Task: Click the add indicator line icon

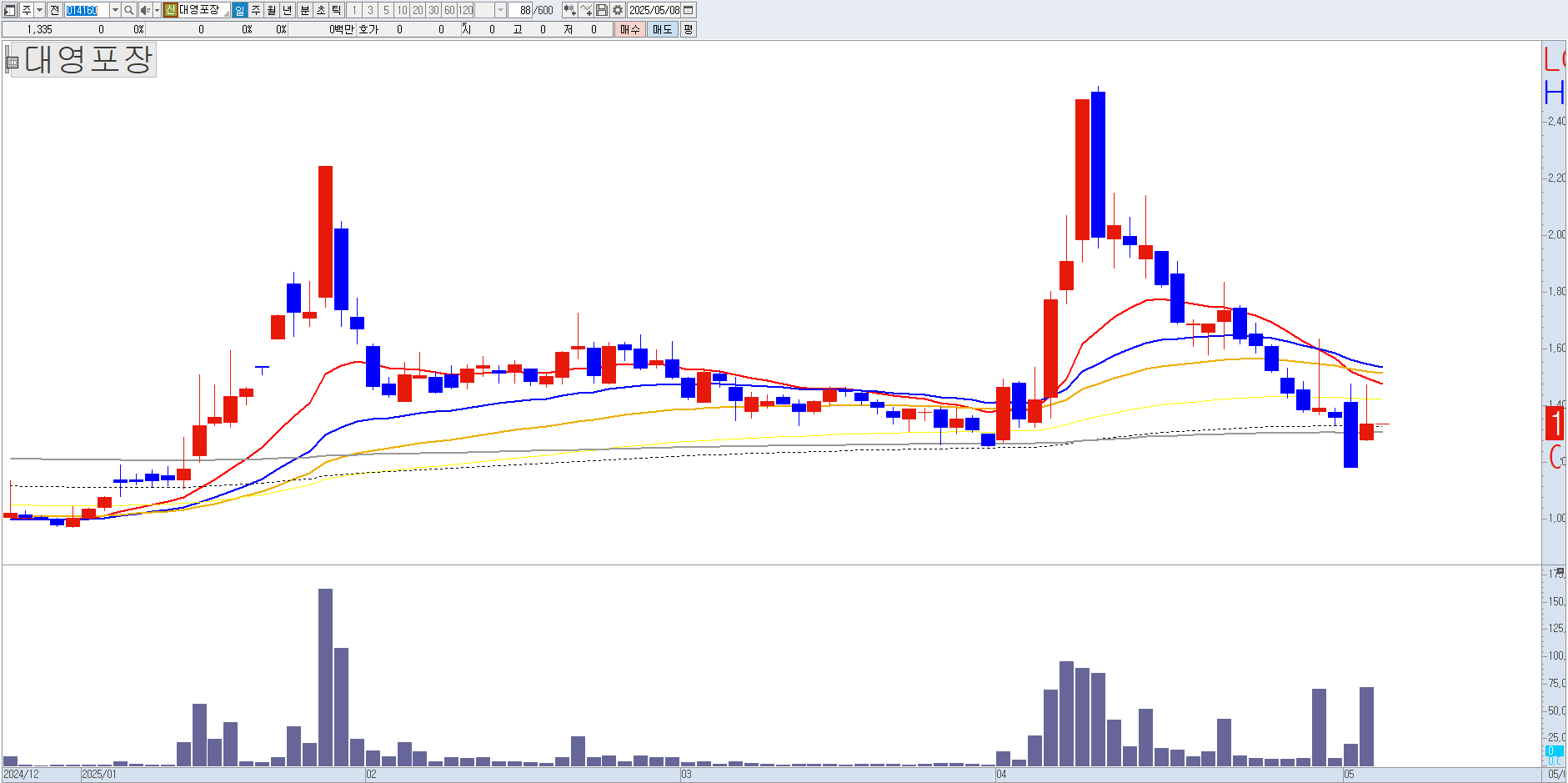Action: click(586, 10)
